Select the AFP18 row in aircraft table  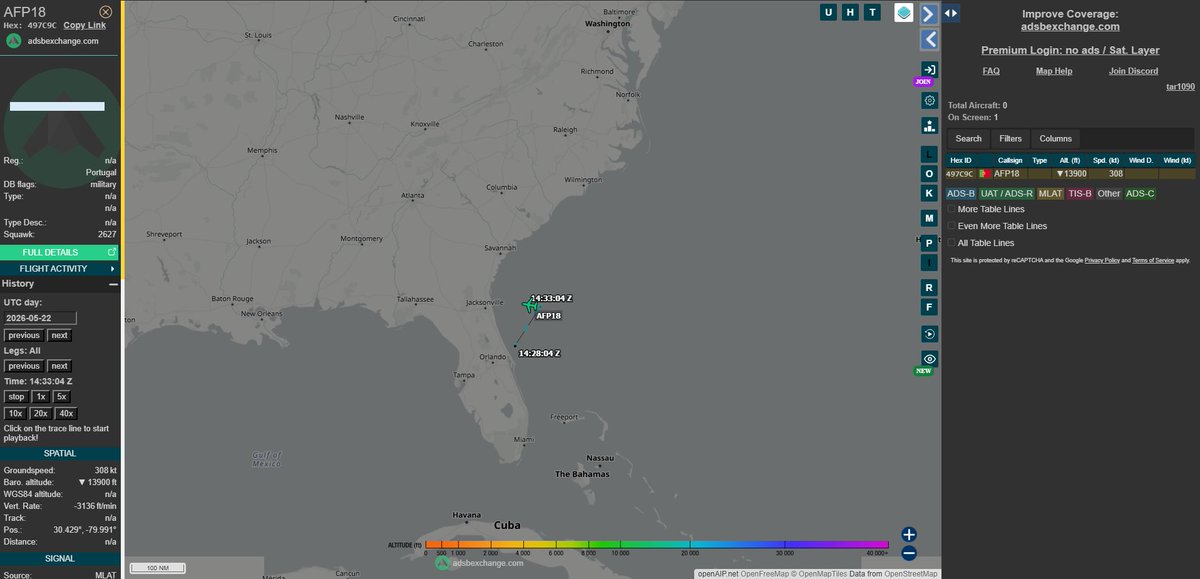1070,174
